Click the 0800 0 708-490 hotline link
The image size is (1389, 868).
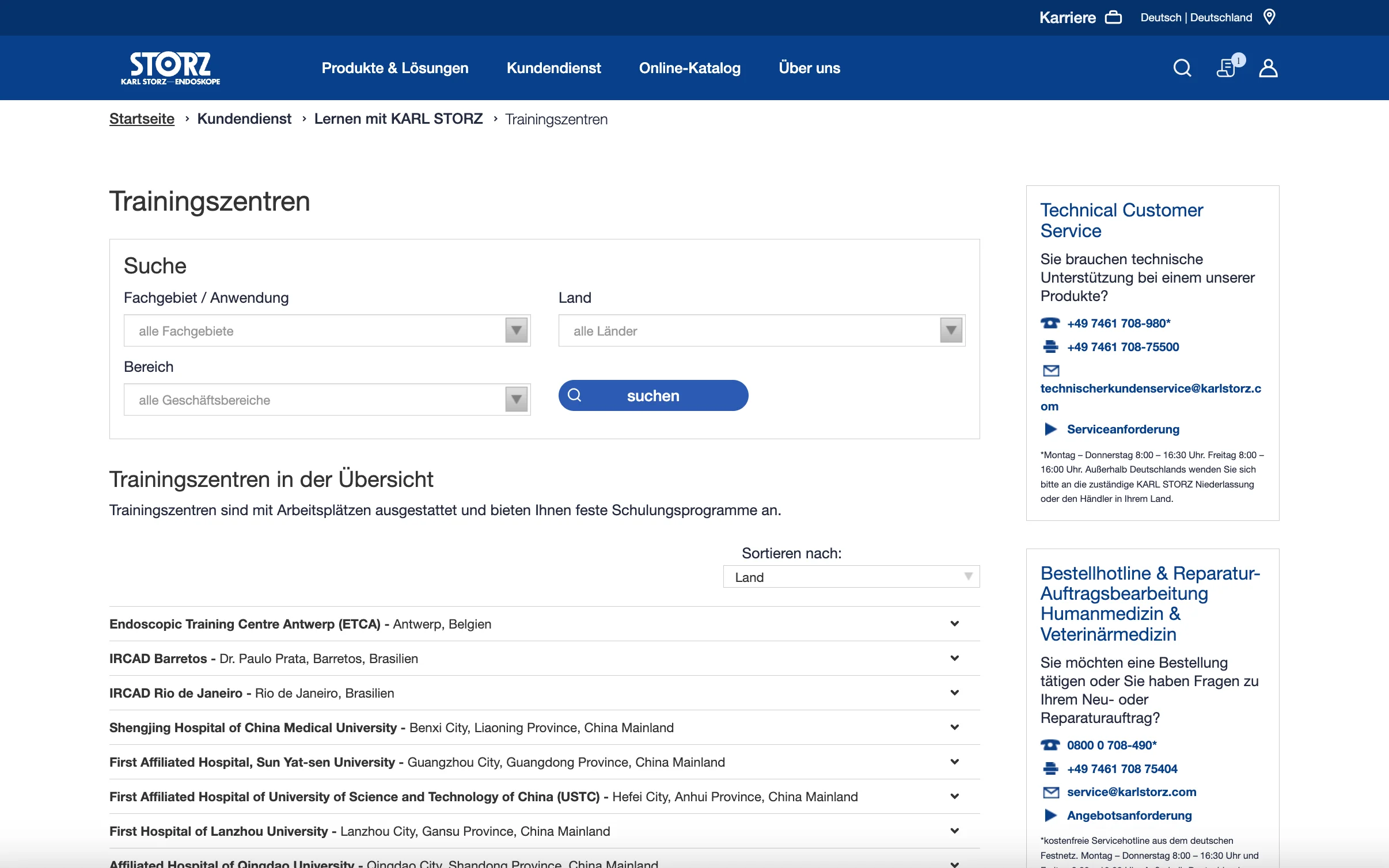click(1111, 745)
